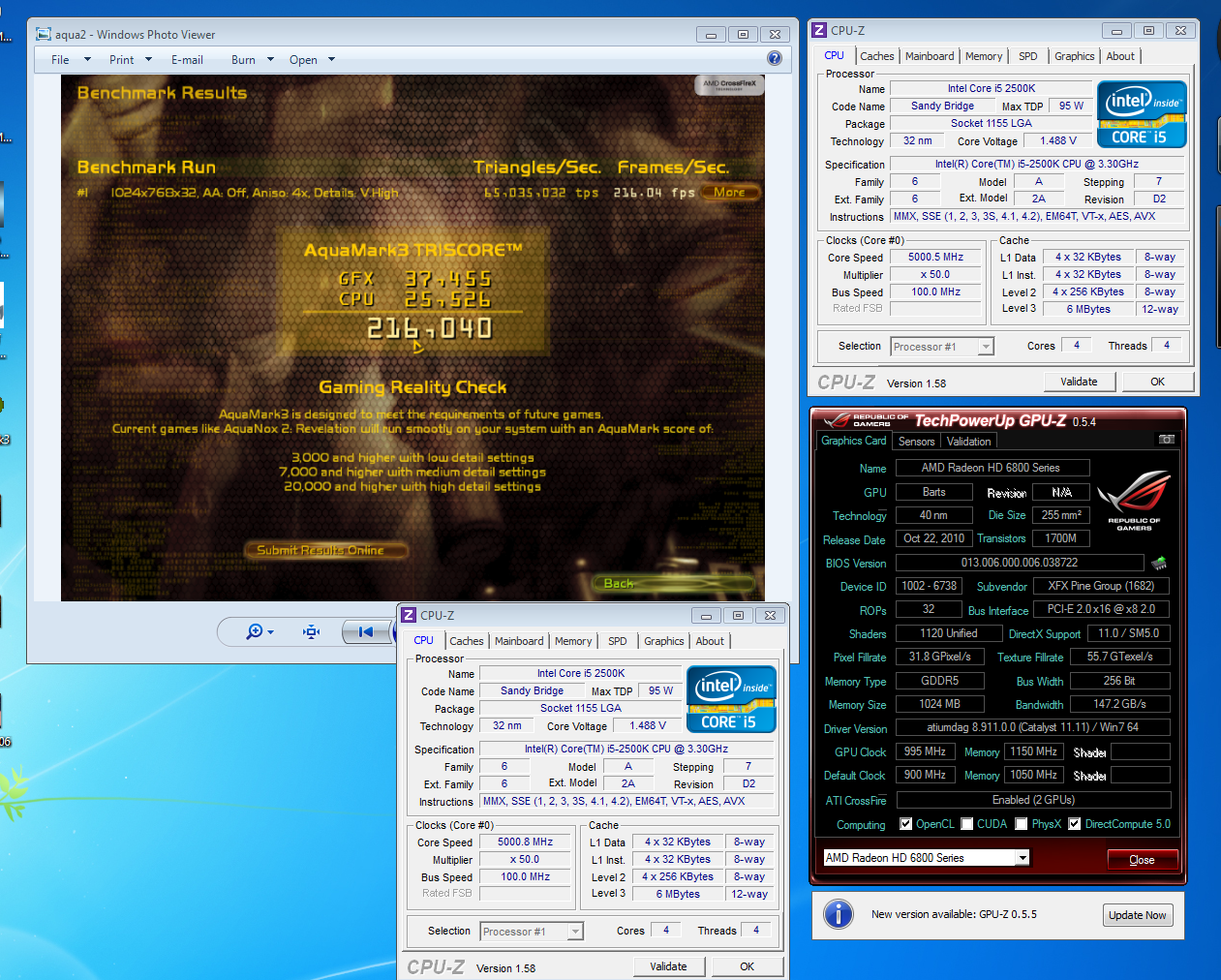Screen dimensions: 1221x980
Task: Click the GPU-Z screenshot camera icon
Action: 1167,440
